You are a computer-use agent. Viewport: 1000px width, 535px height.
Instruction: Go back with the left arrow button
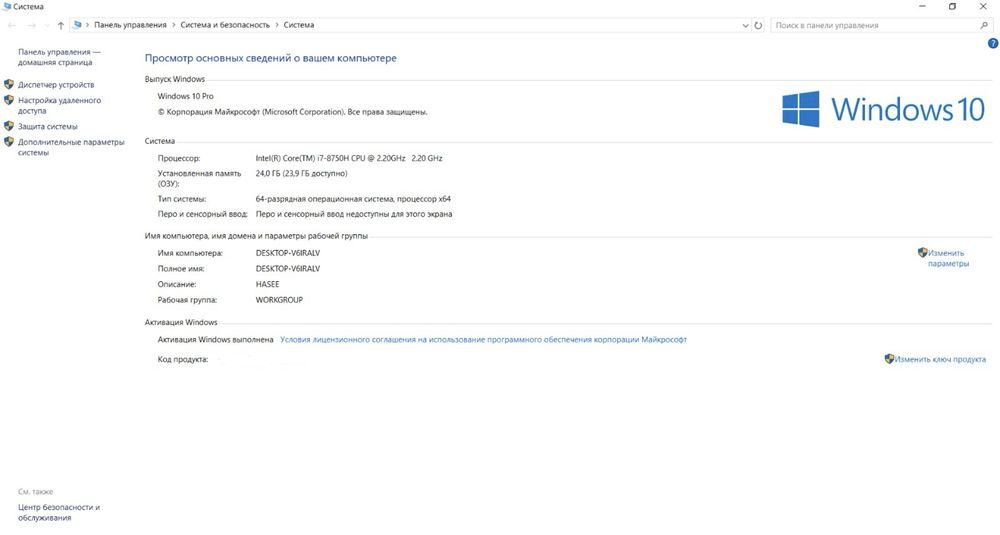12,26
